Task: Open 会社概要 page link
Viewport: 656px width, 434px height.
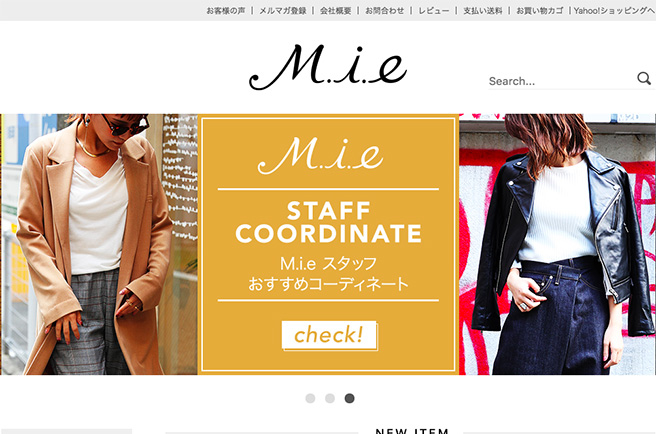Action: click(x=336, y=10)
